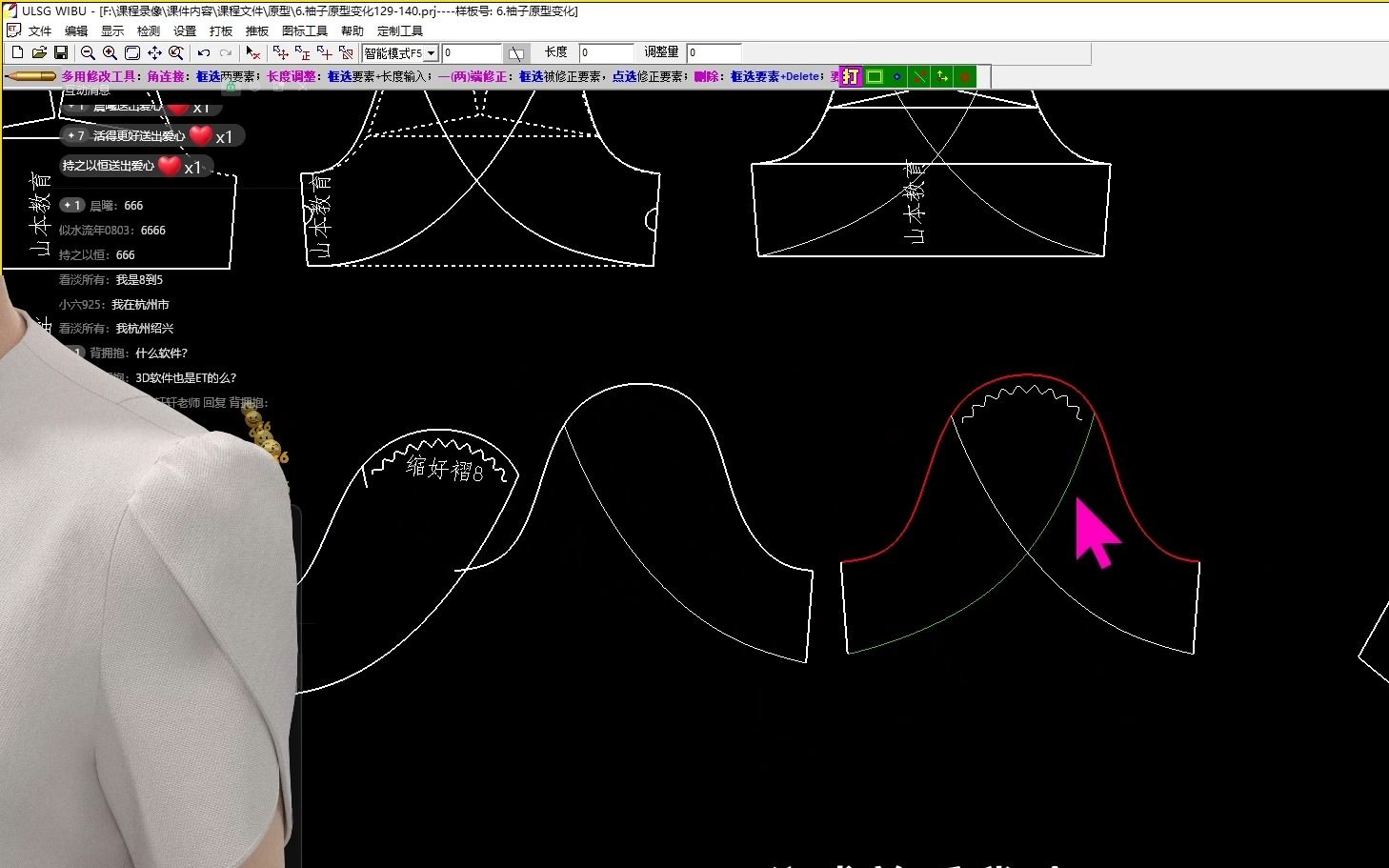Click the green diagonal line tool icon

click(919, 76)
